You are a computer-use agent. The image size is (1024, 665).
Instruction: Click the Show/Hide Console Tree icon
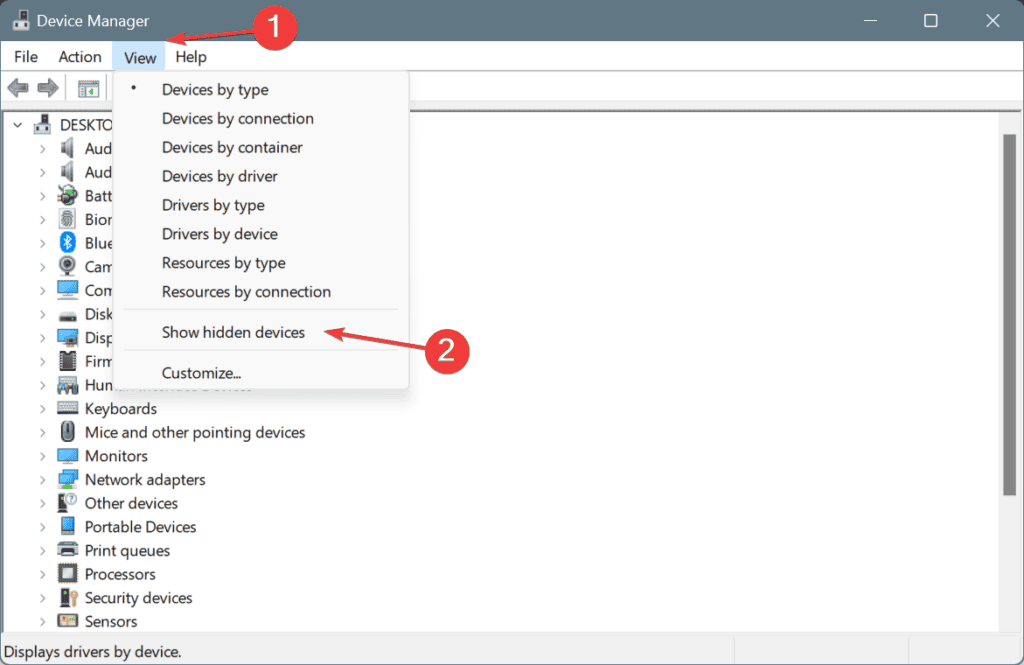click(x=88, y=88)
